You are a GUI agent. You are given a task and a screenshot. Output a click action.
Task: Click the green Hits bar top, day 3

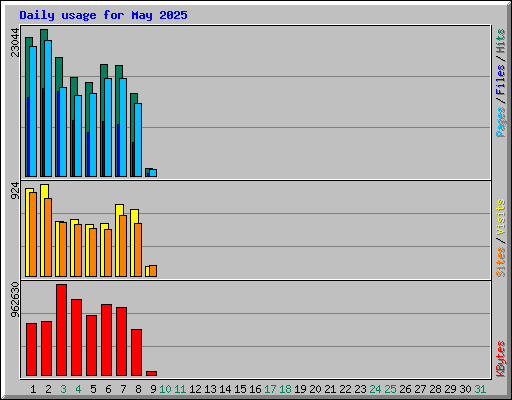(x=59, y=72)
